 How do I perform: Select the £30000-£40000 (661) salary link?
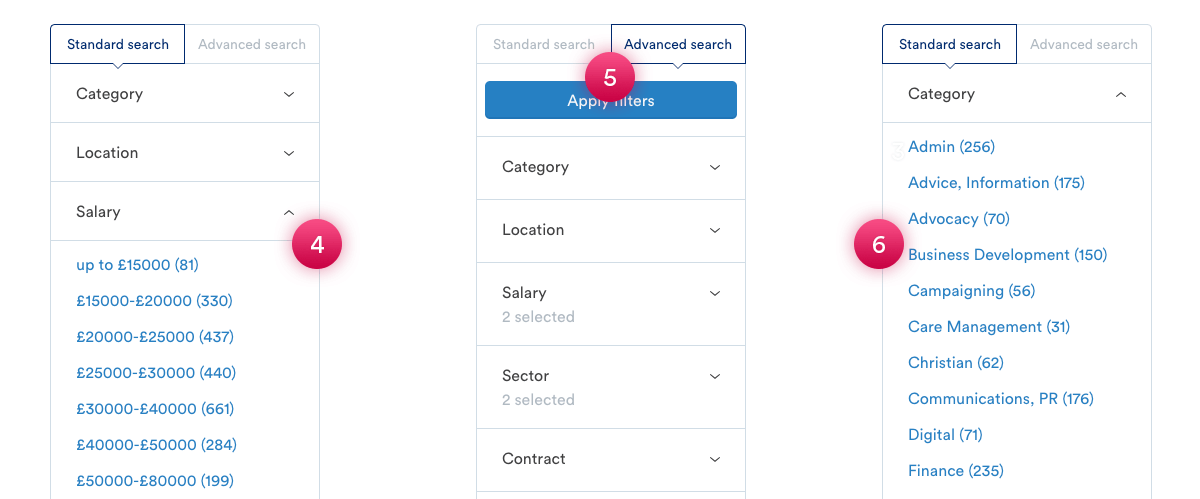click(155, 409)
